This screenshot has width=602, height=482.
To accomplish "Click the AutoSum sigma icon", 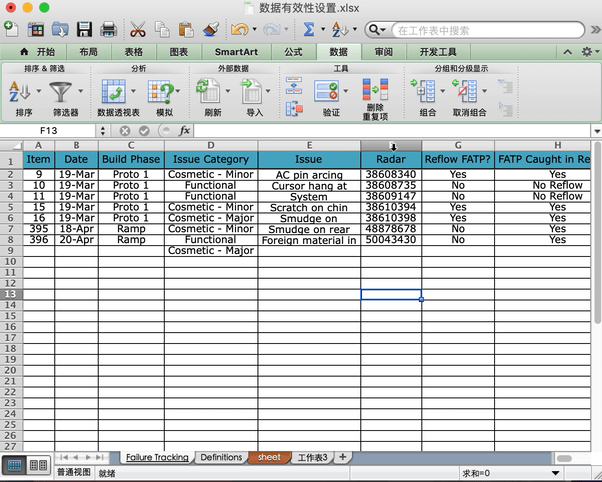I will click(310, 30).
